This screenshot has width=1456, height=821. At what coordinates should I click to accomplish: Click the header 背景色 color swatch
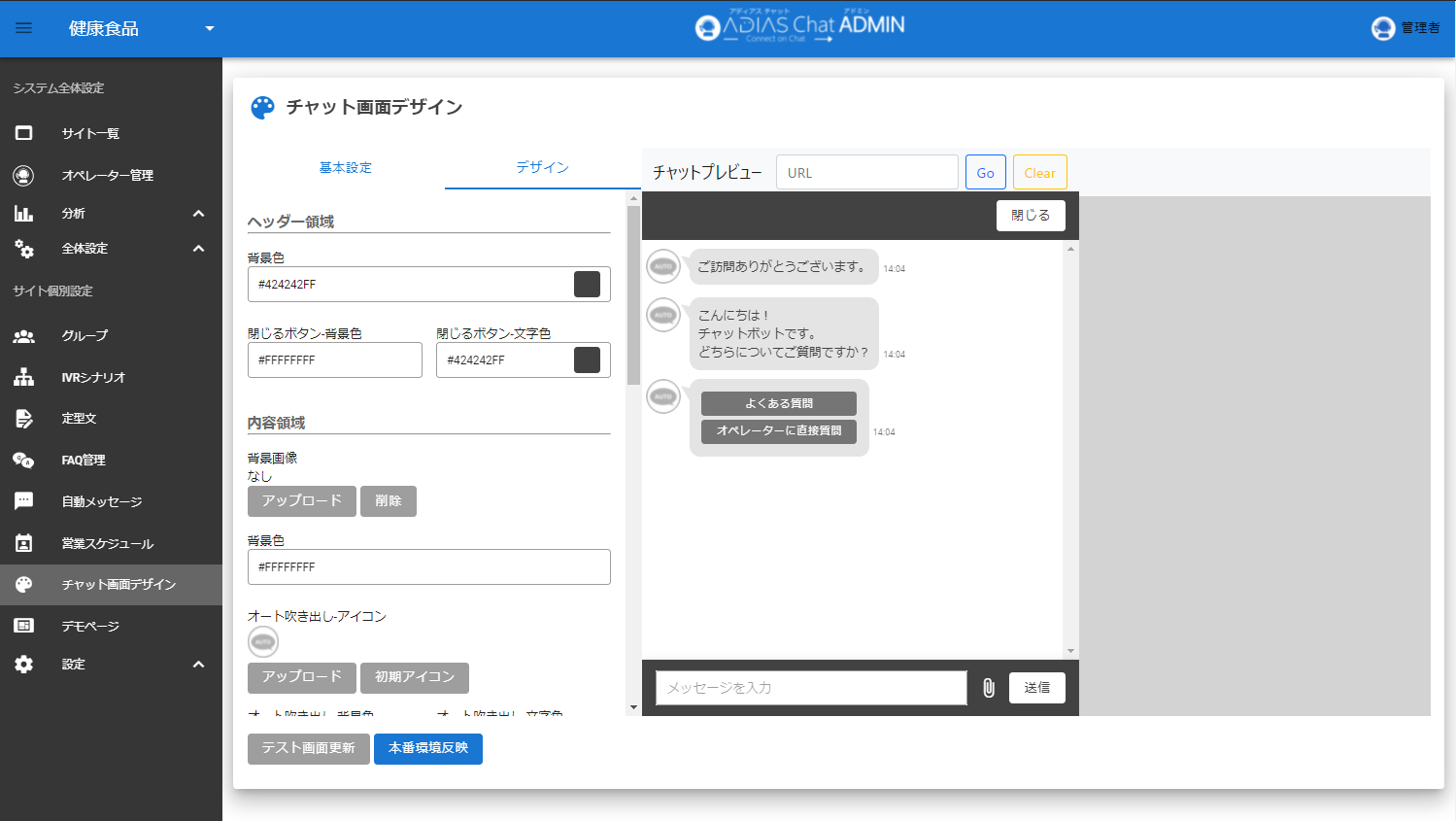[587, 285]
